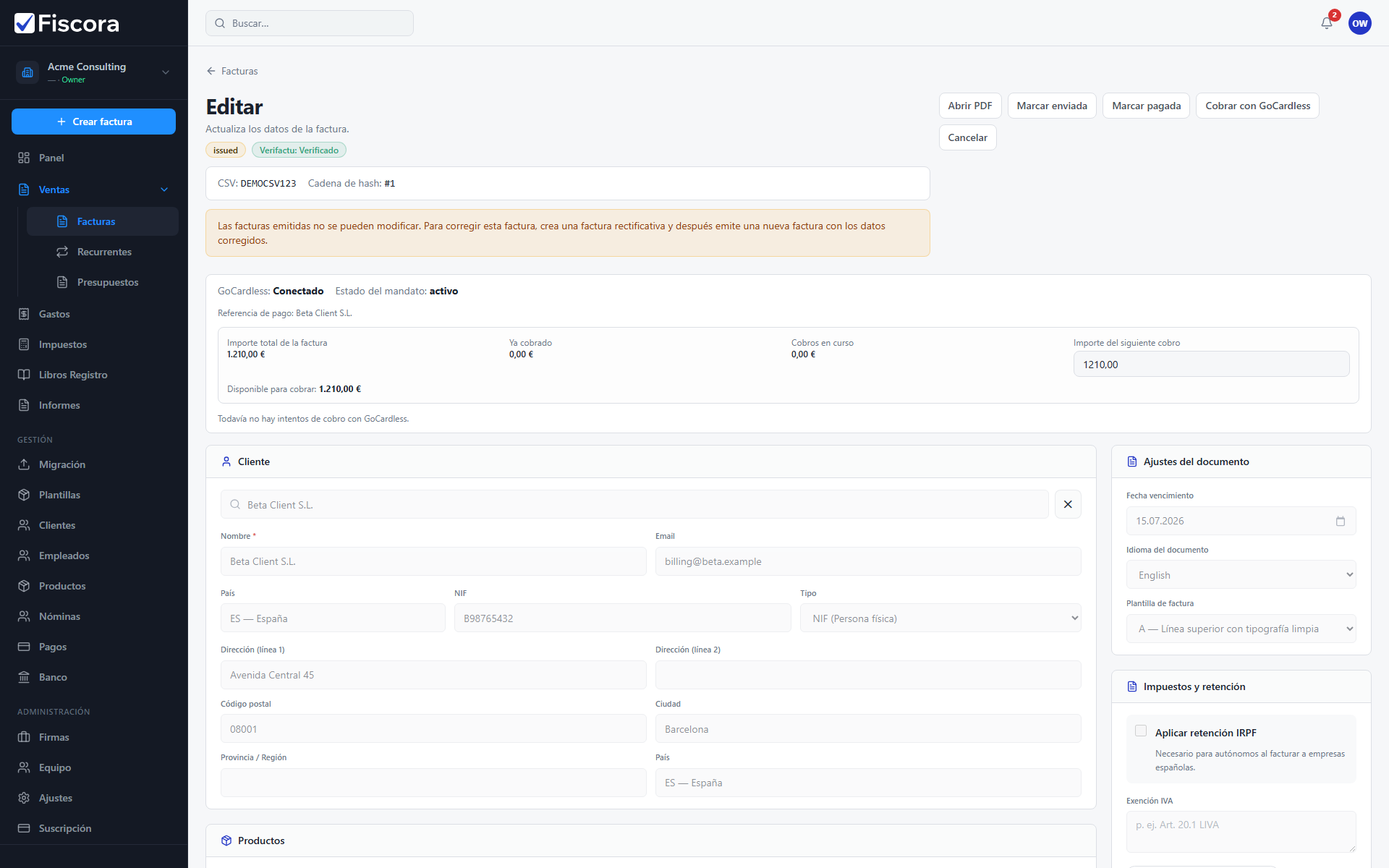
Task: Click the Código postal field 08001
Action: click(433, 728)
